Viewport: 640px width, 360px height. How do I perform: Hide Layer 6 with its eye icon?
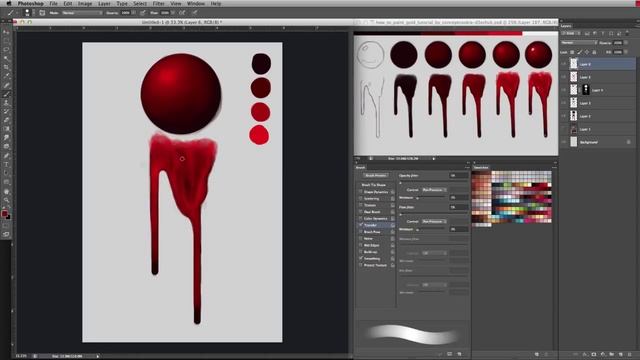[564, 64]
